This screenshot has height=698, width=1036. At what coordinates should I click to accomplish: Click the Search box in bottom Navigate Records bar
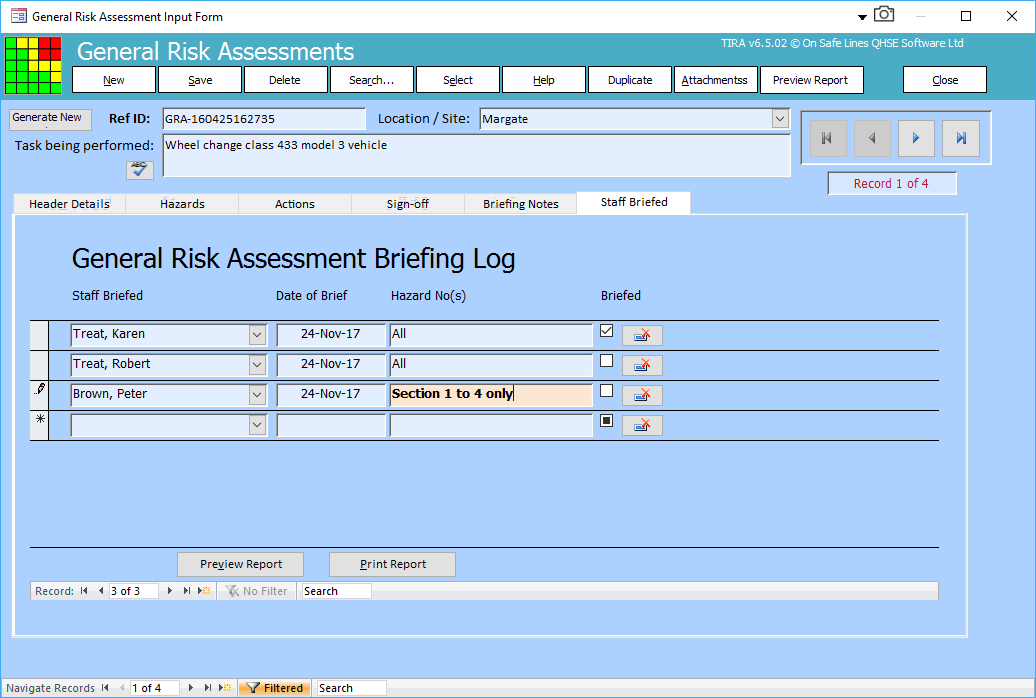(x=352, y=688)
